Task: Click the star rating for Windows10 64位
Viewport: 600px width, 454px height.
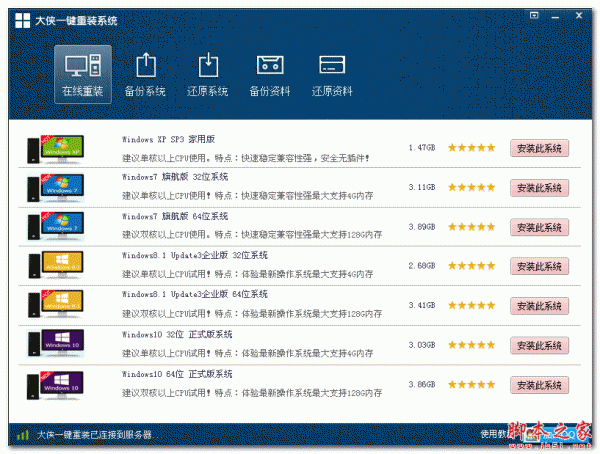Action: click(x=471, y=384)
